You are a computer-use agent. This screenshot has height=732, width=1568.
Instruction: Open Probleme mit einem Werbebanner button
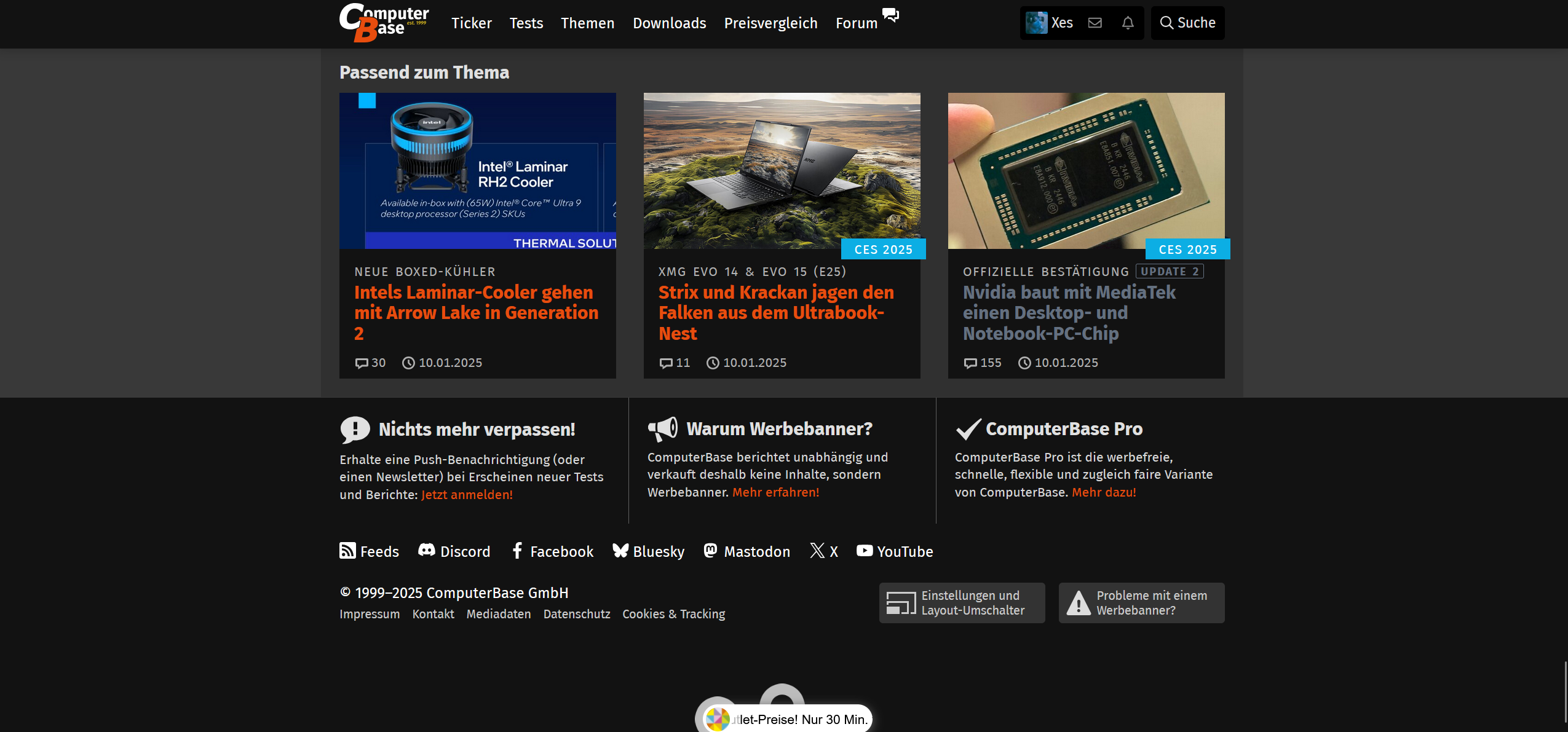click(x=1141, y=603)
